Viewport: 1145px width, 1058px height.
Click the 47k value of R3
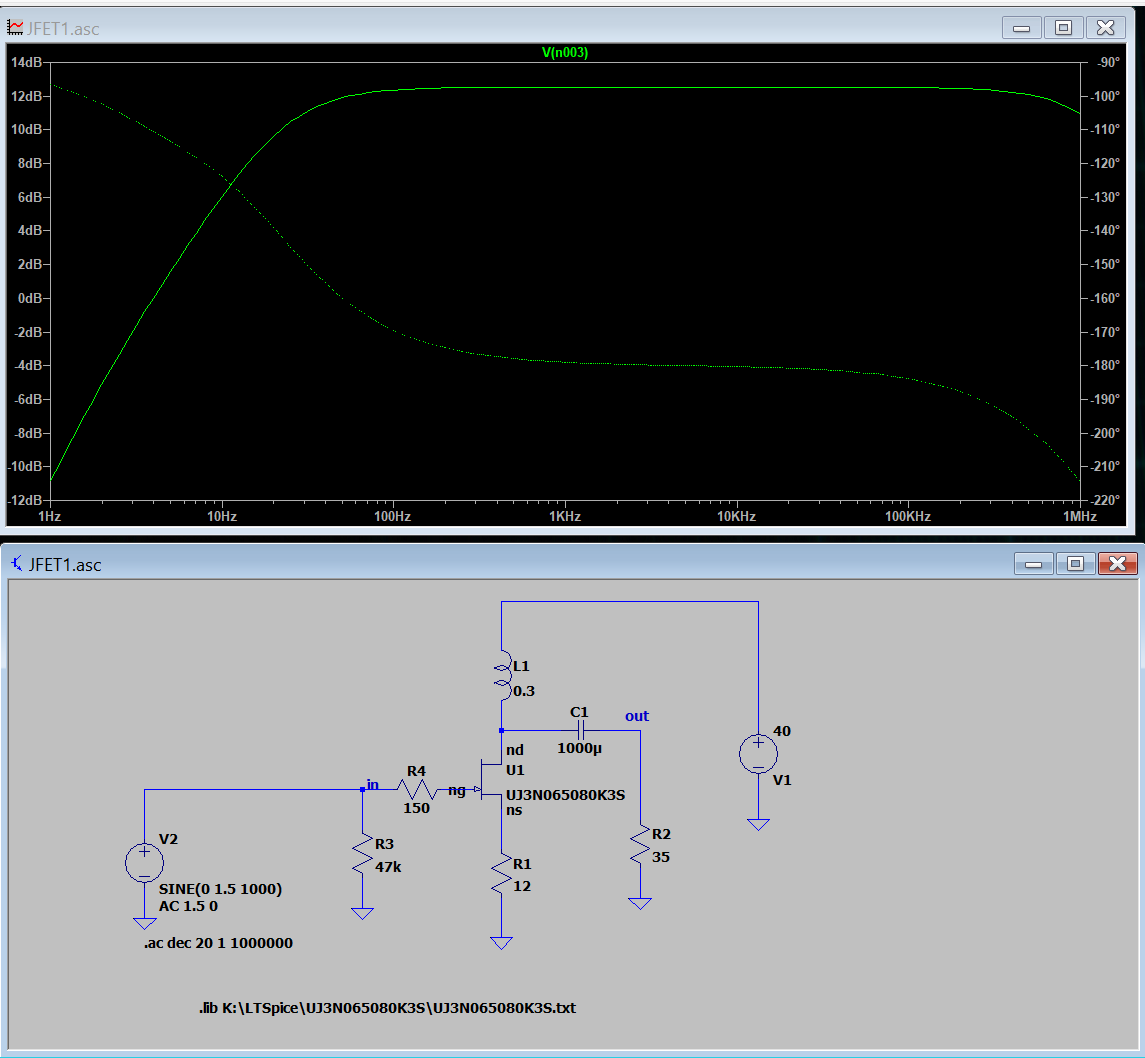point(388,867)
